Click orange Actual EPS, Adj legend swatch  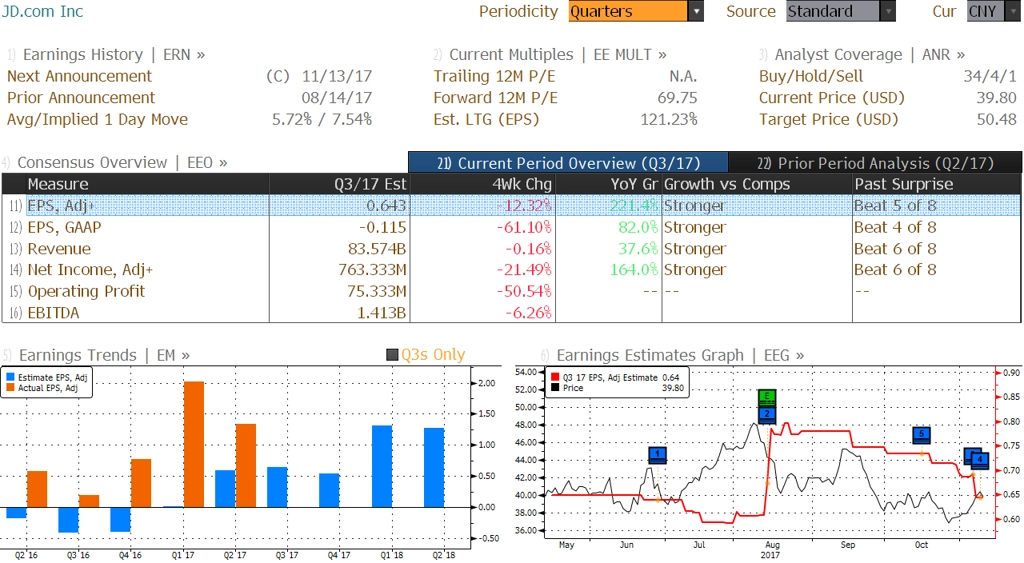point(10,388)
